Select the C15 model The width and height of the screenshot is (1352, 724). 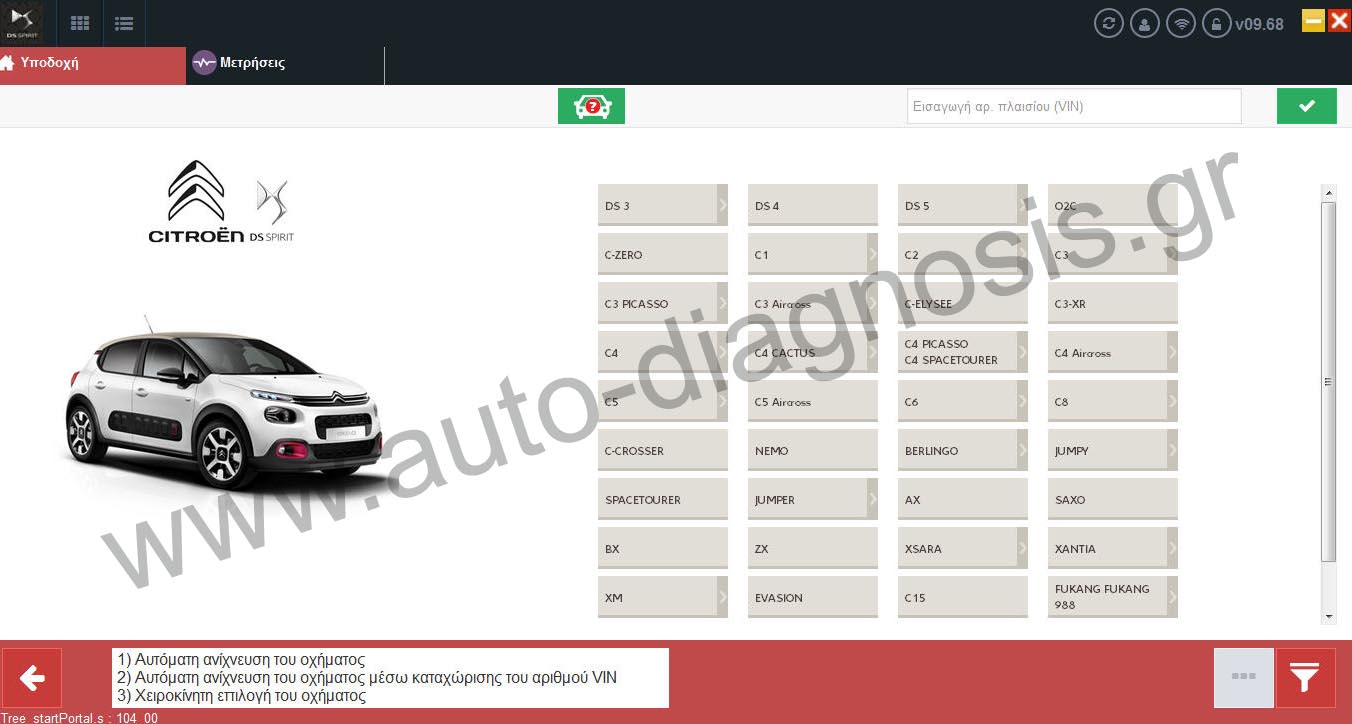pos(963,597)
